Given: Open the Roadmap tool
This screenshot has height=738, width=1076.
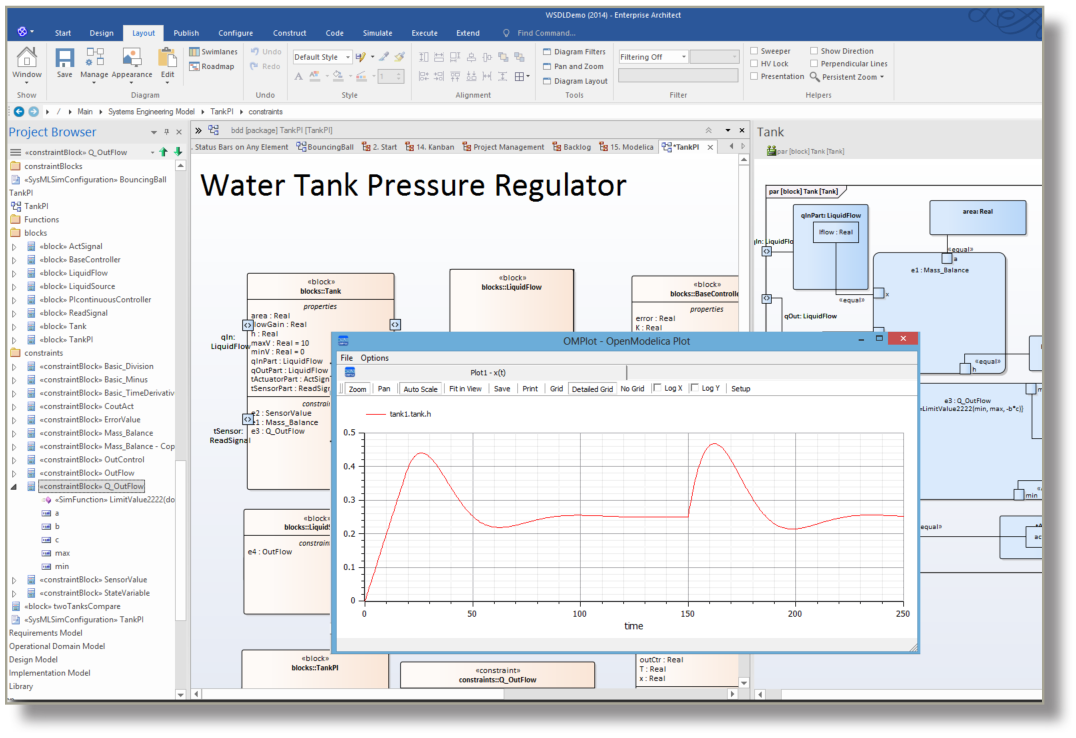Looking at the screenshot, I should [x=211, y=66].
